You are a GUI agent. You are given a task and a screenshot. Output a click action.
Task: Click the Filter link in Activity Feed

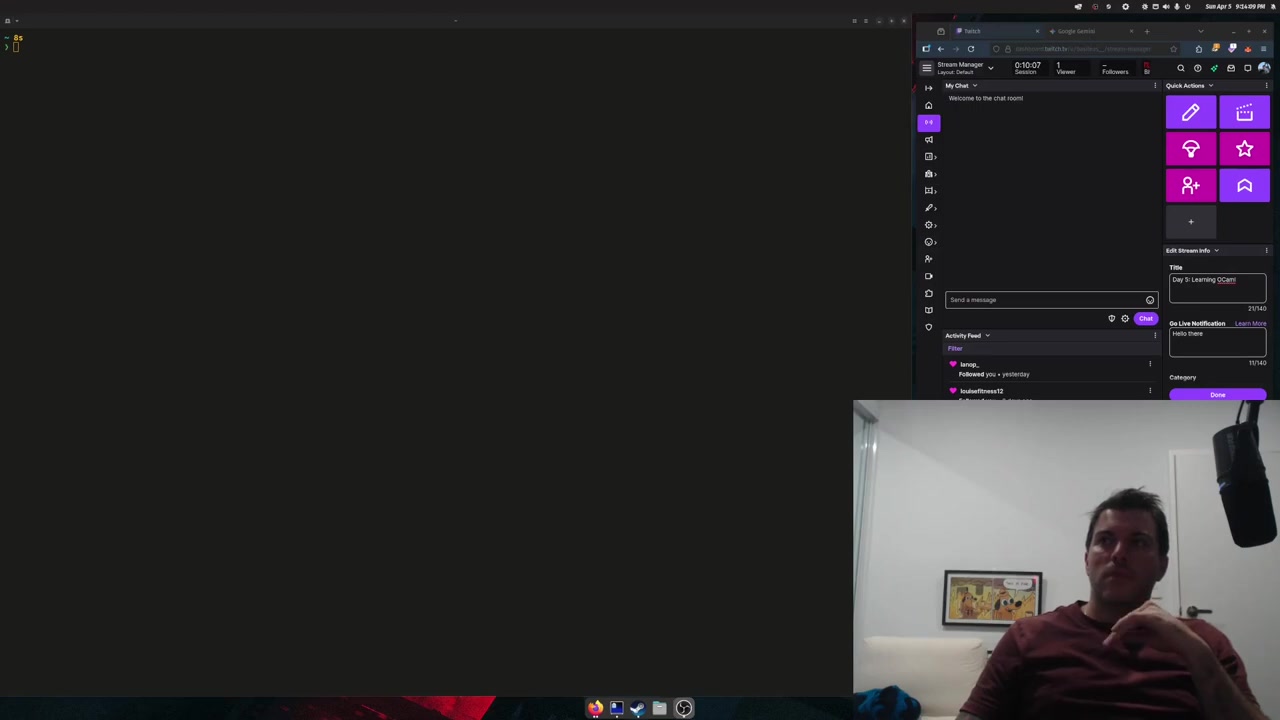tap(955, 349)
